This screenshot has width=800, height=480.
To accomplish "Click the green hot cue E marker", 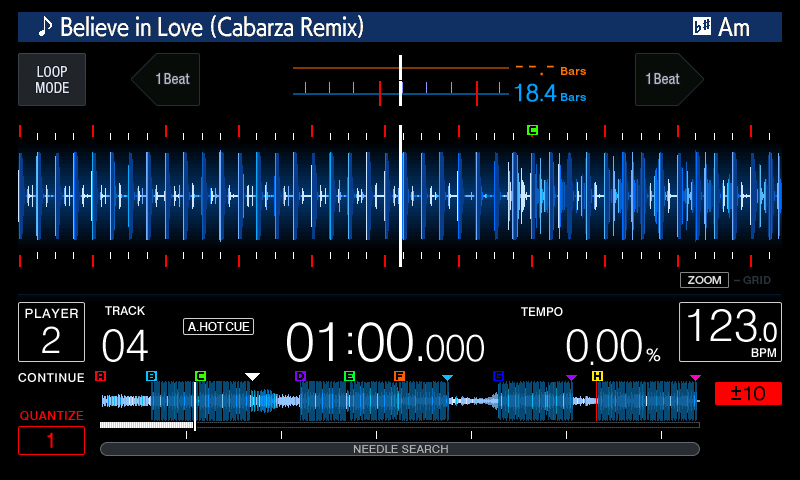I will [x=349, y=376].
